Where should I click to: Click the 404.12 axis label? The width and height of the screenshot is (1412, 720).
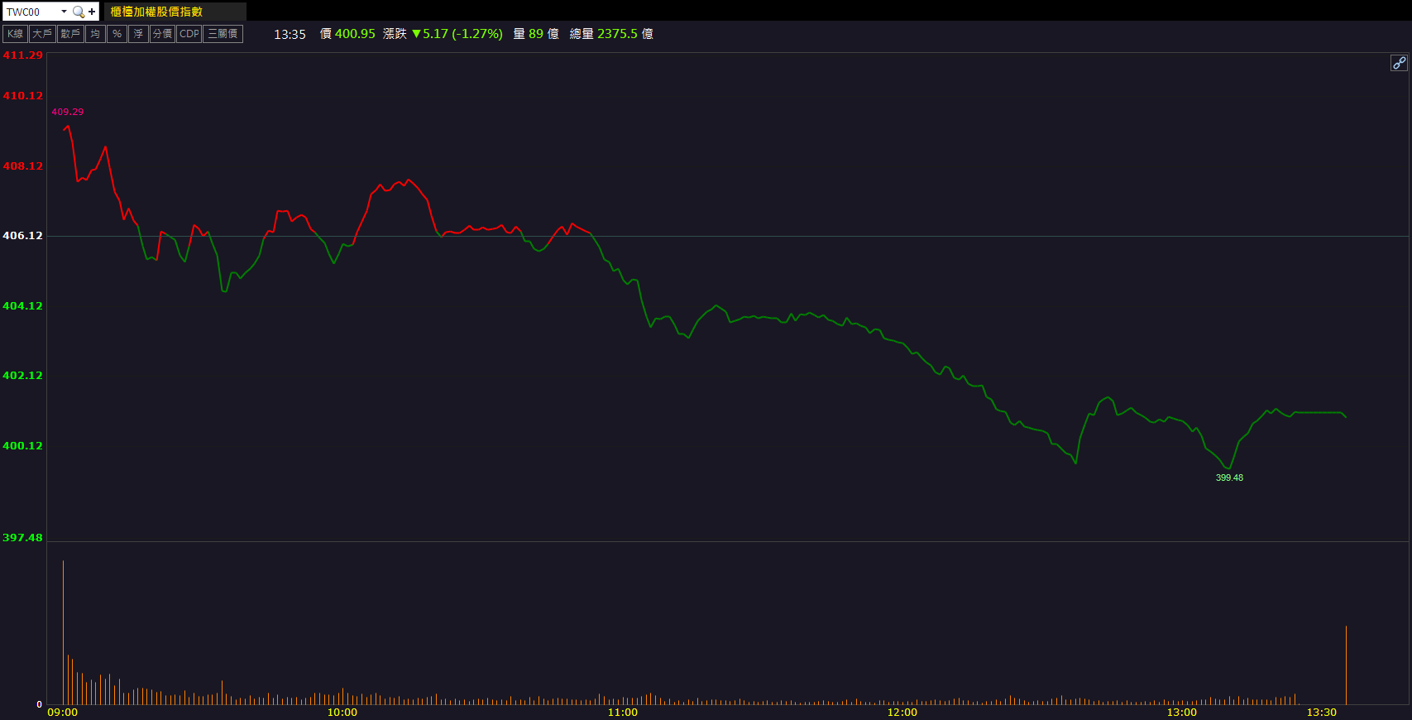tap(23, 306)
